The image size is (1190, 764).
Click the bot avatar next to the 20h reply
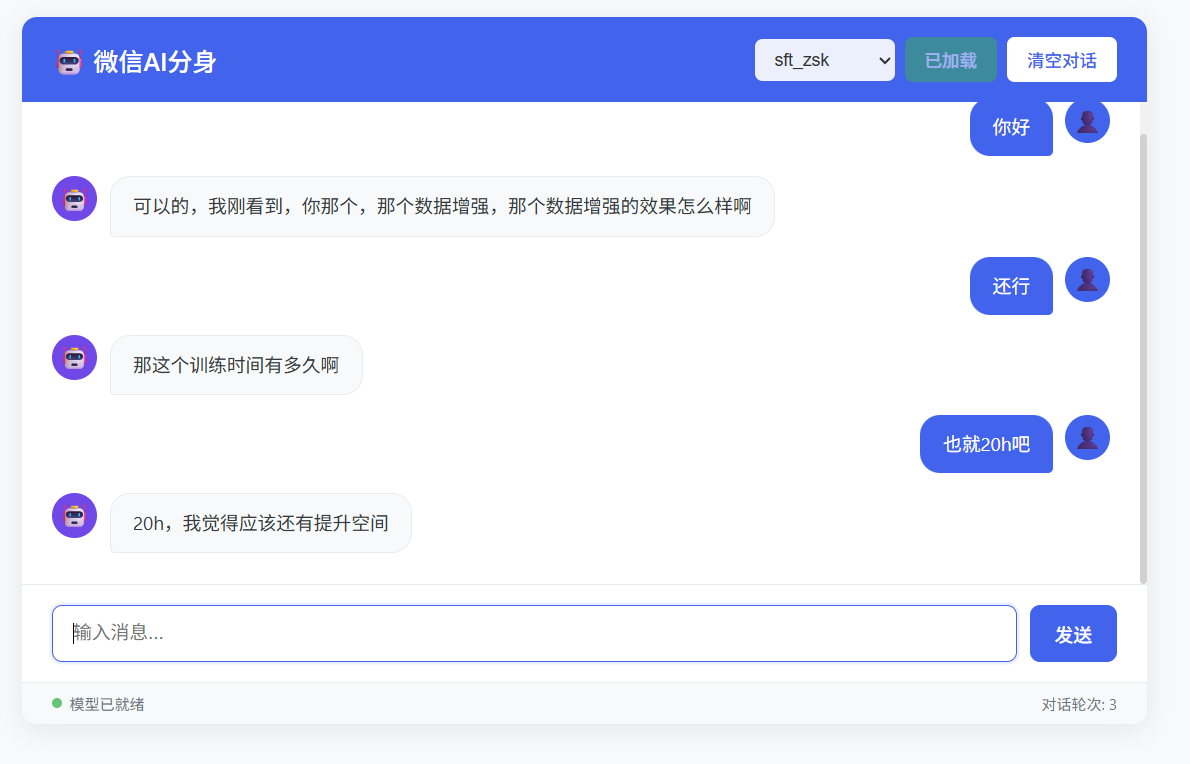74,515
